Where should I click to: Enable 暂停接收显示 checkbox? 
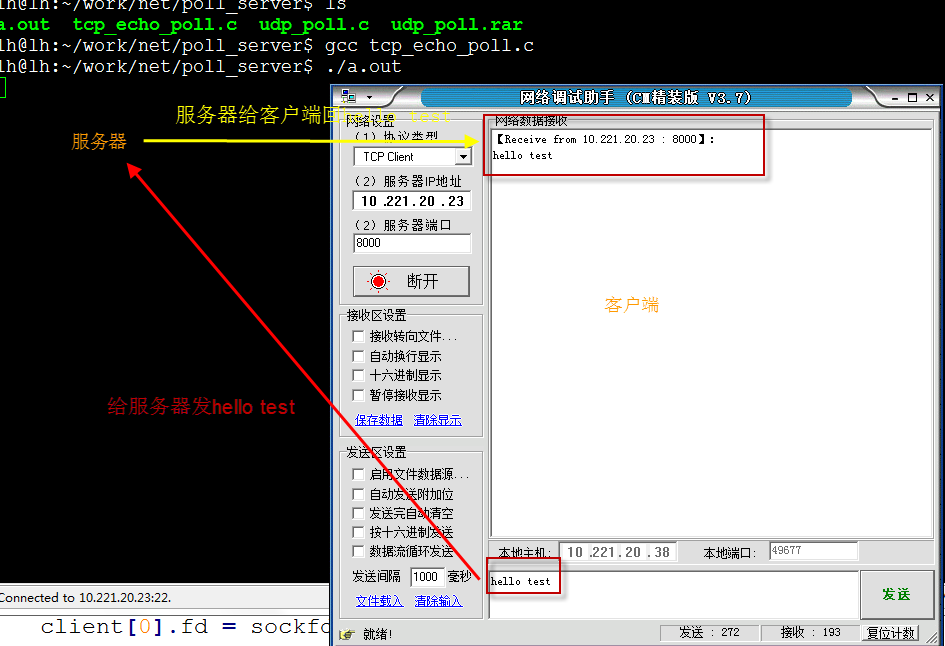358,395
